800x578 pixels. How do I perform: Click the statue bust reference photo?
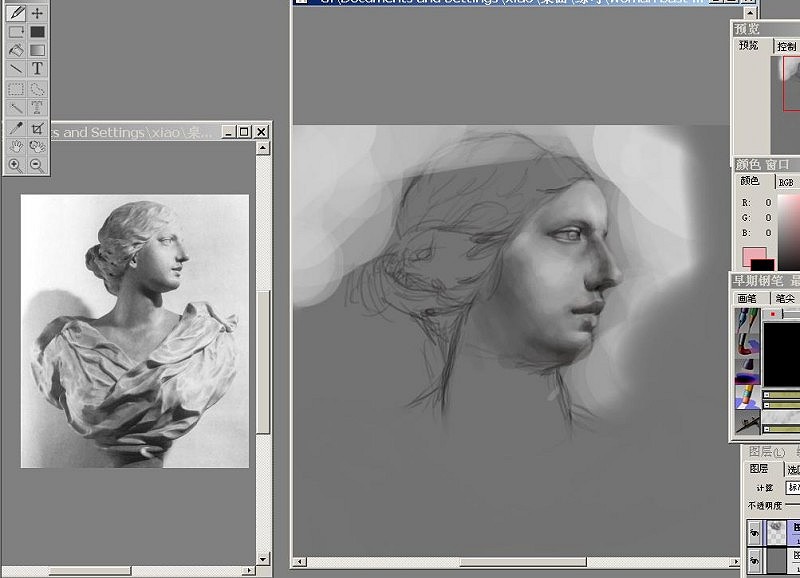coord(135,331)
